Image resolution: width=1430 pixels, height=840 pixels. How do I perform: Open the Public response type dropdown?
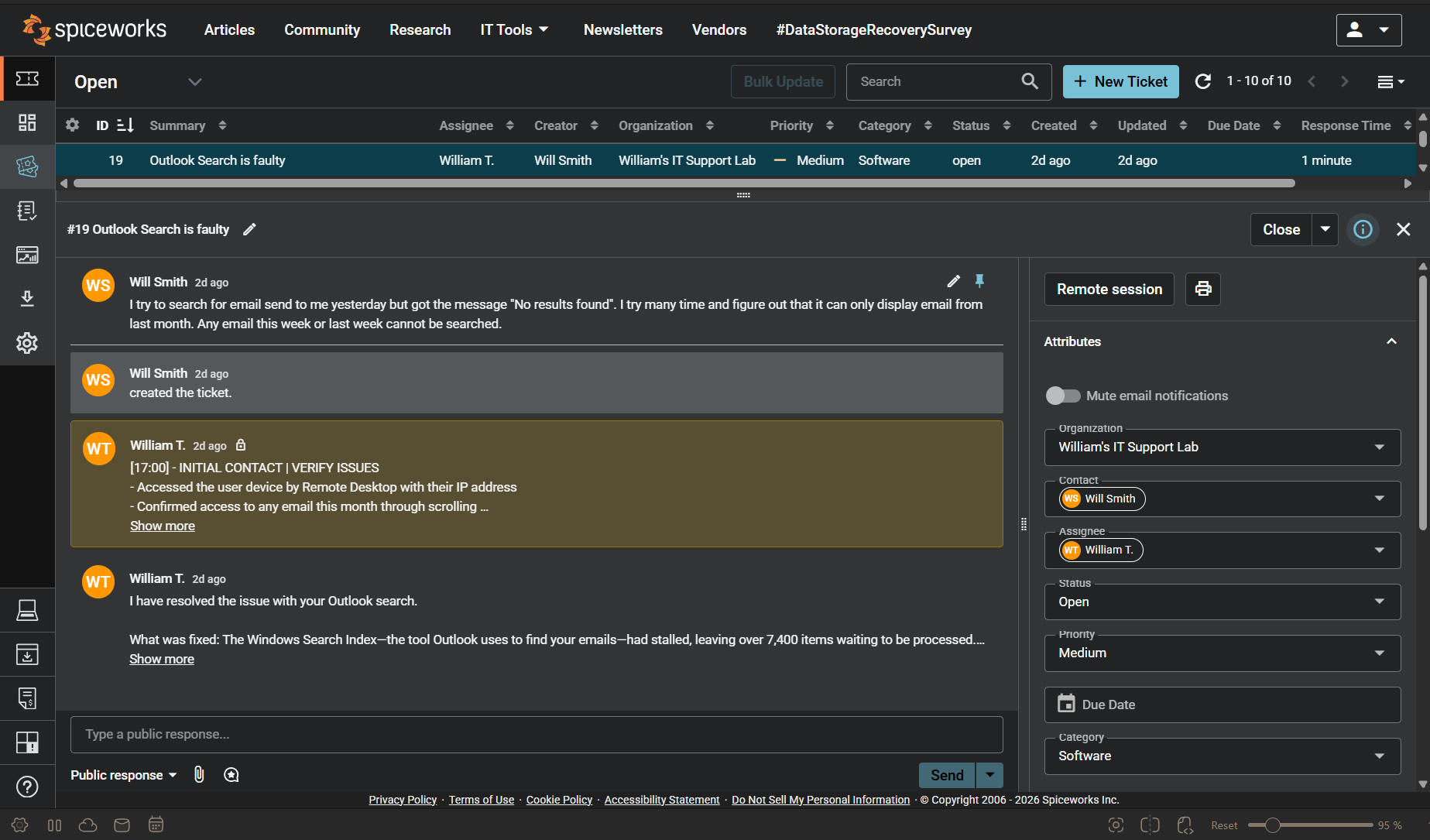[124, 775]
